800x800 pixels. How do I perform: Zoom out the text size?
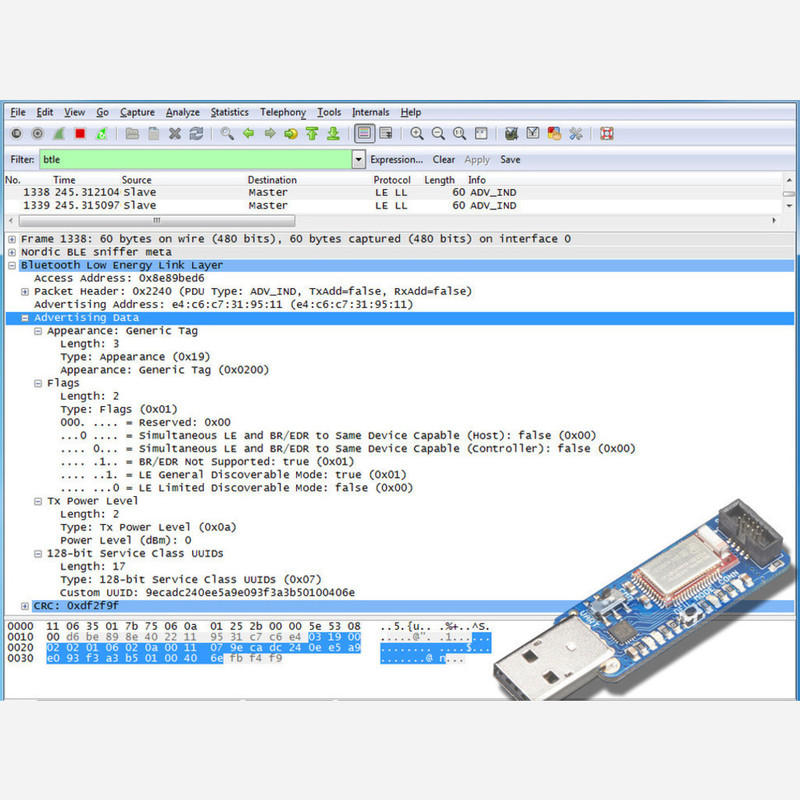point(438,134)
